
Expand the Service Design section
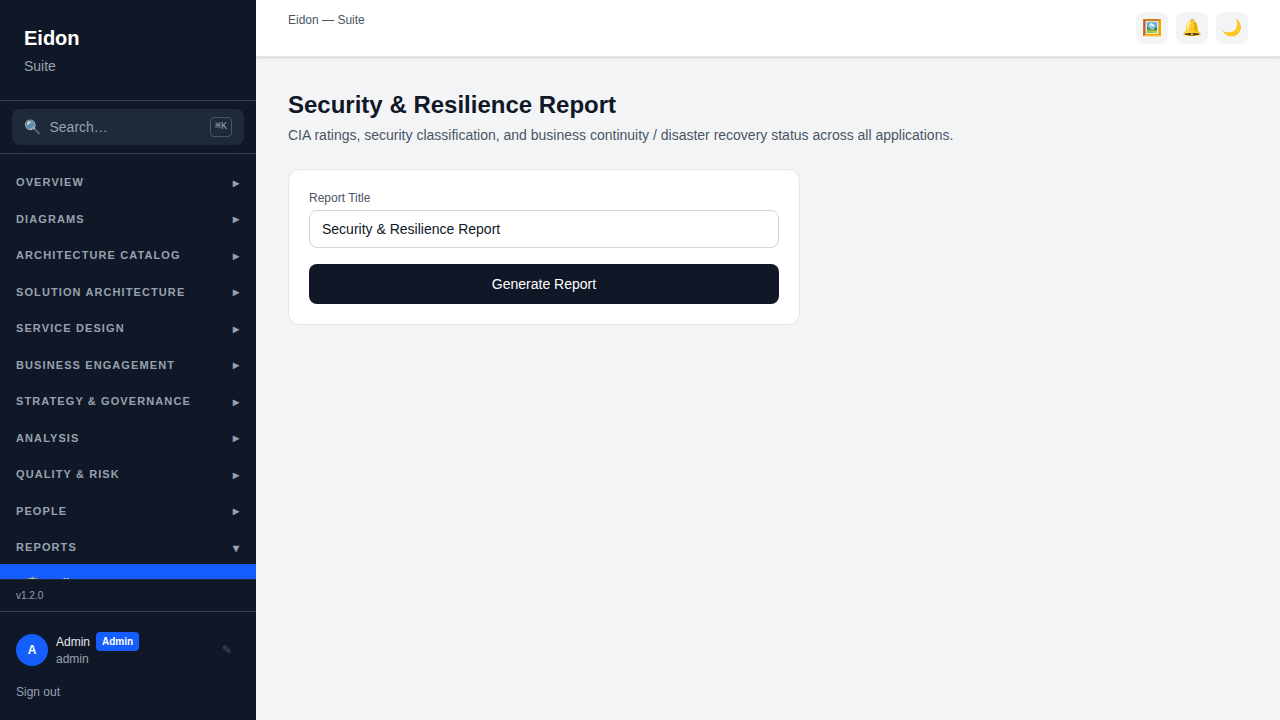tap(128, 329)
